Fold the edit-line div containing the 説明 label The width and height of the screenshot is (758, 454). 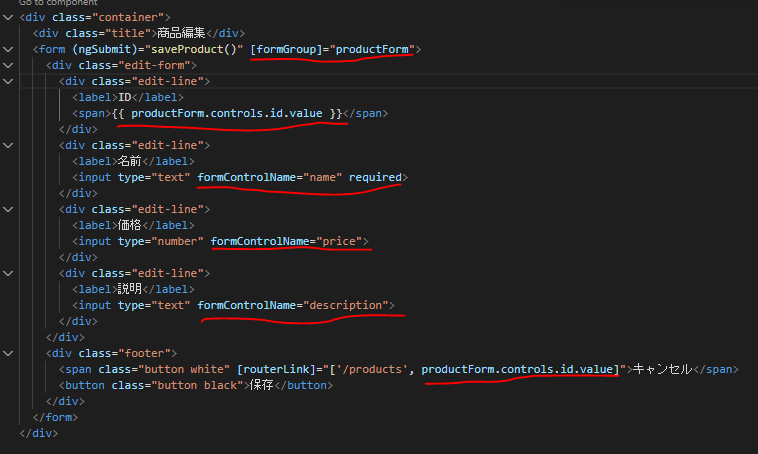click(x=8, y=273)
